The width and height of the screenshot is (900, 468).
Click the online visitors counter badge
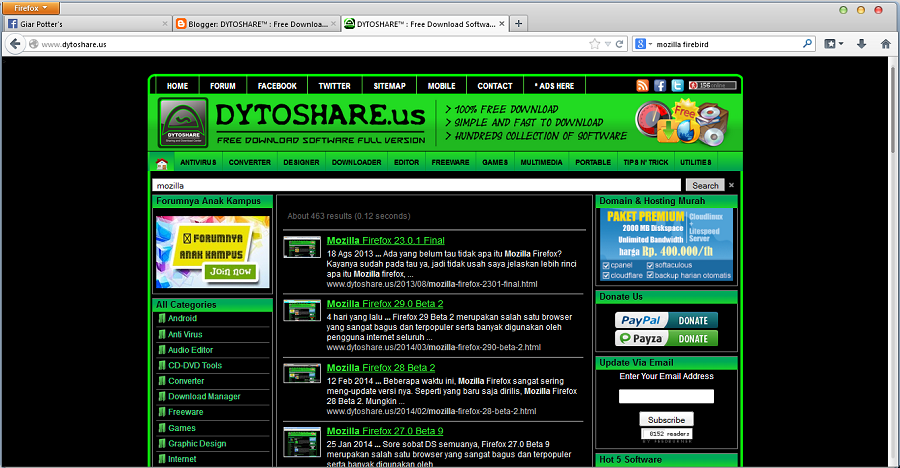click(712, 86)
